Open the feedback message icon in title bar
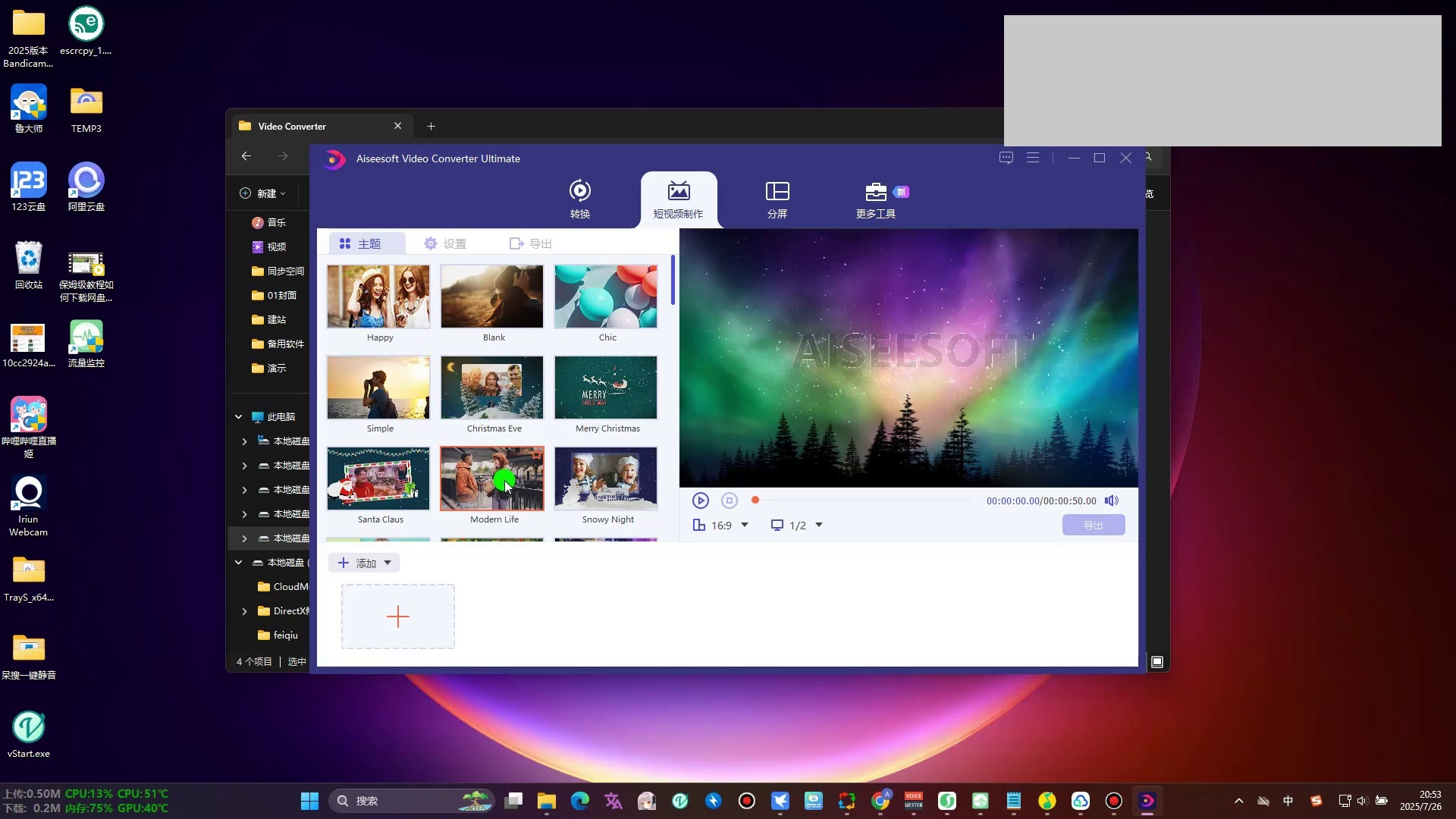 tap(1006, 158)
